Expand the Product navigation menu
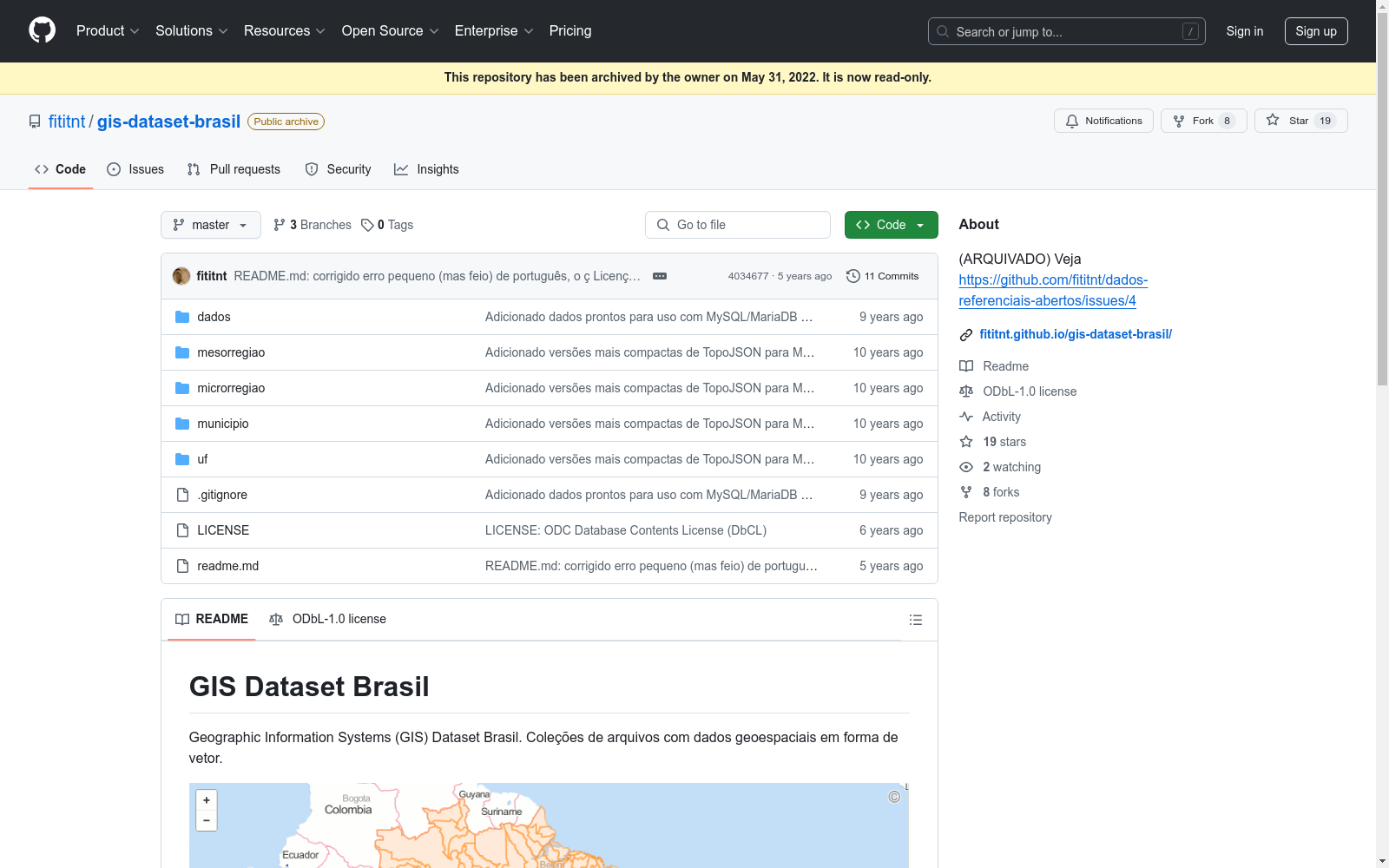Image resolution: width=1389 pixels, height=868 pixels. click(x=108, y=31)
